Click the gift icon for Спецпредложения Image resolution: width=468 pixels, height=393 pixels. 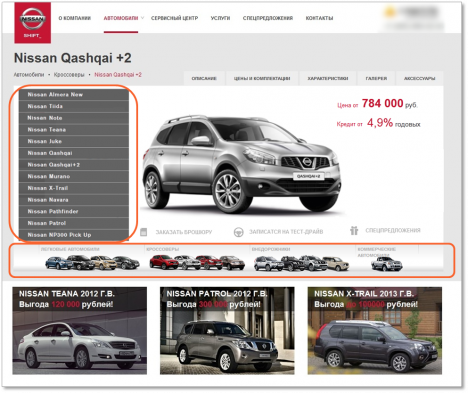(x=354, y=230)
